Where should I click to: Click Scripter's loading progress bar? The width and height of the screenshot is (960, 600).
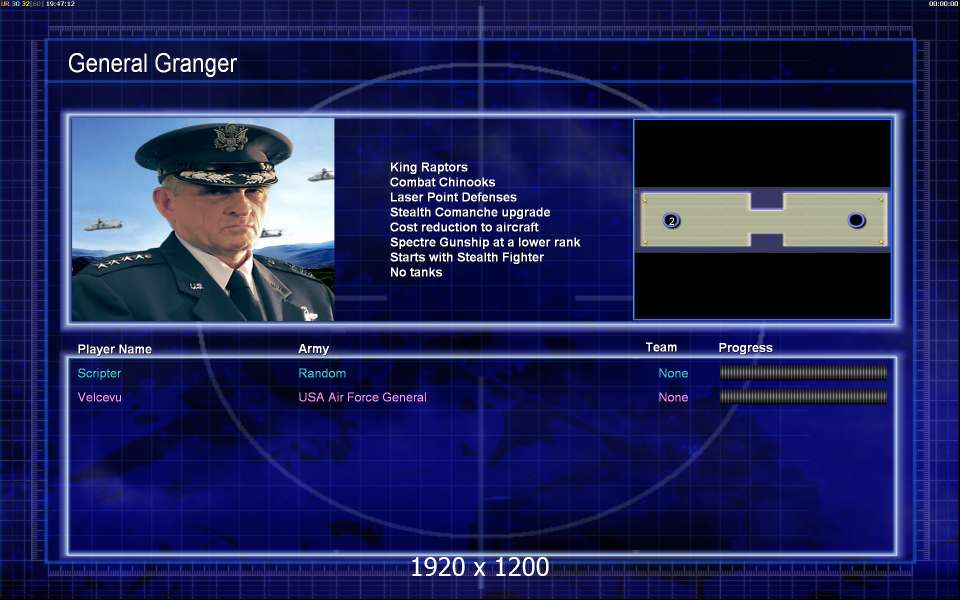click(x=803, y=373)
